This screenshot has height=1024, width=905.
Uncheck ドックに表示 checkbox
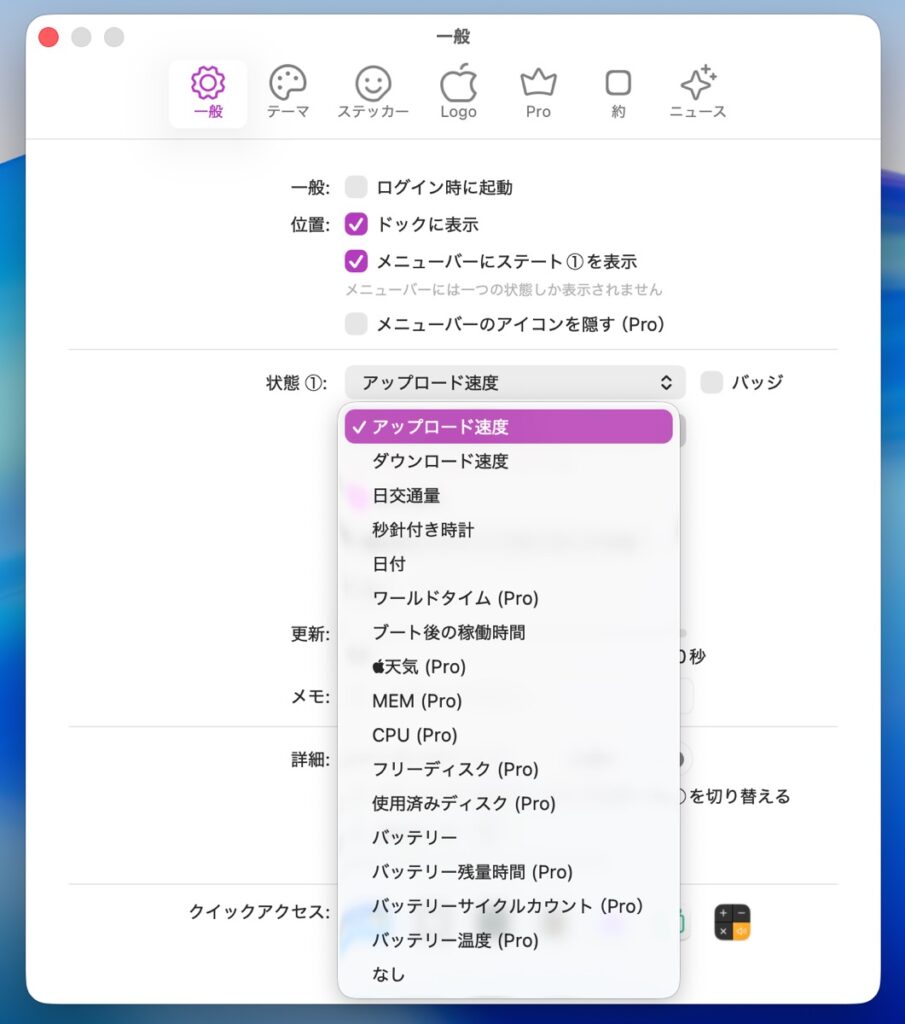(356, 224)
